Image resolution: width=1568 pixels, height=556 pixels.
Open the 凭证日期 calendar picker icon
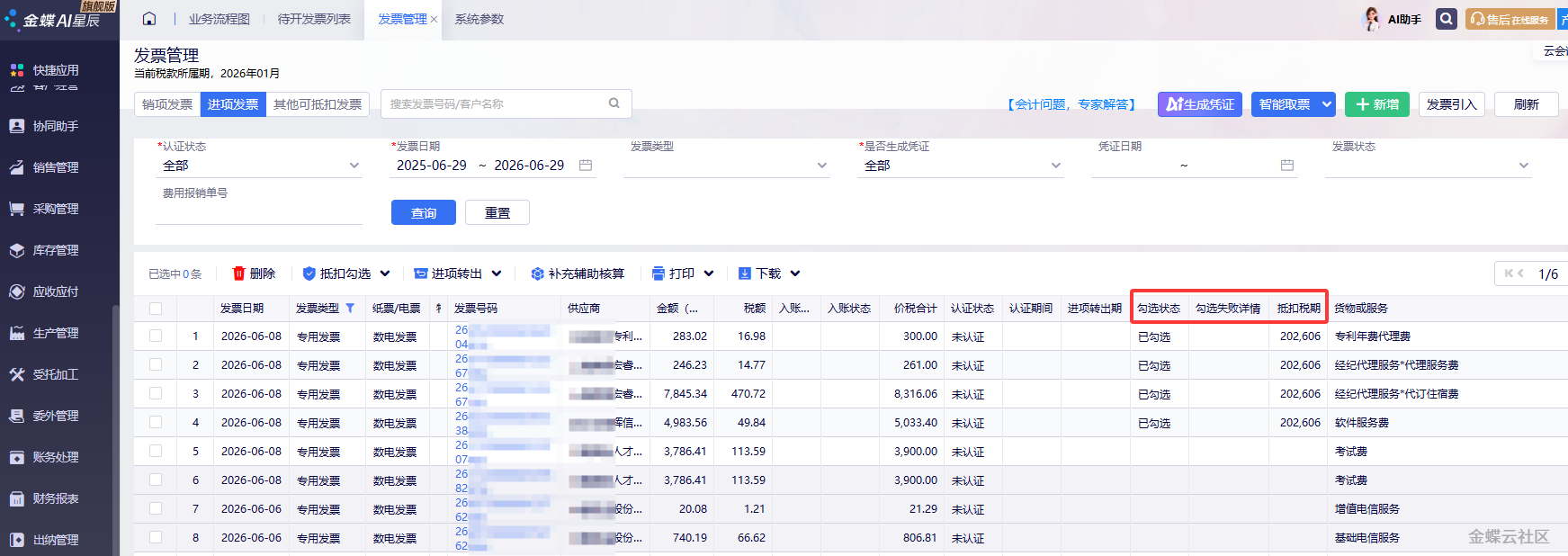1287,166
